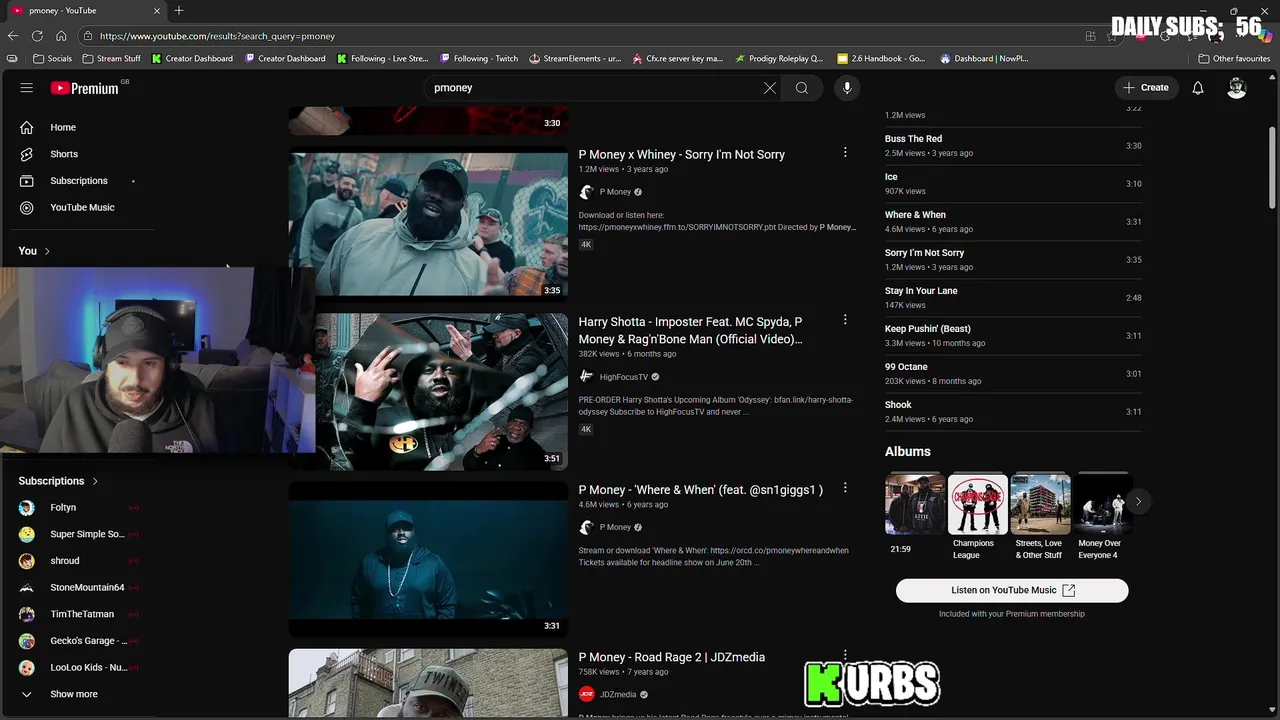1280x720 pixels.
Task: Start voice search with microphone icon
Action: pos(847,88)
